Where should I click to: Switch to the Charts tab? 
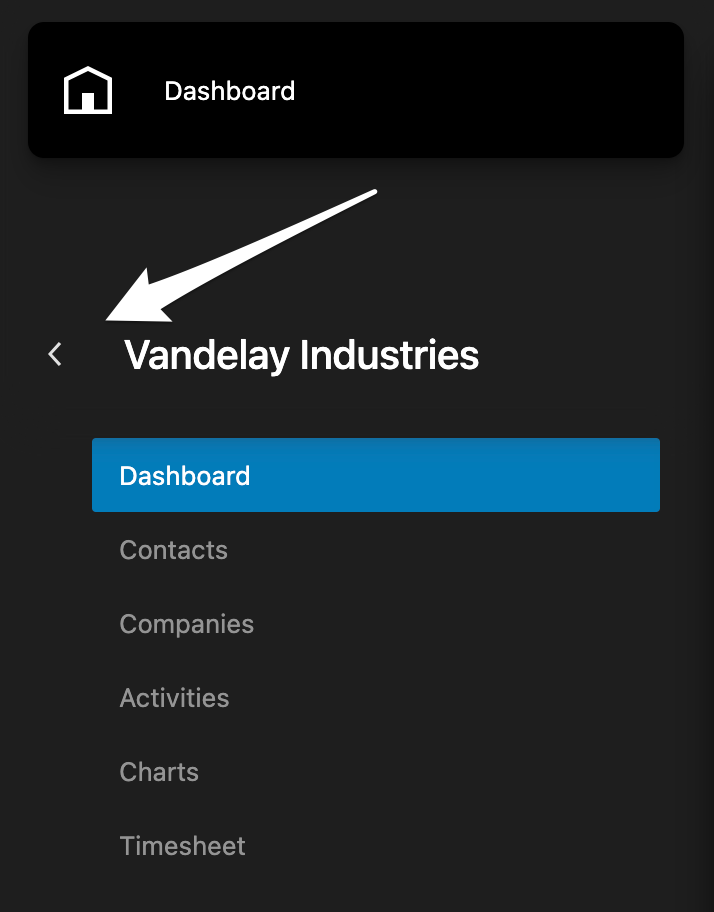158,772
